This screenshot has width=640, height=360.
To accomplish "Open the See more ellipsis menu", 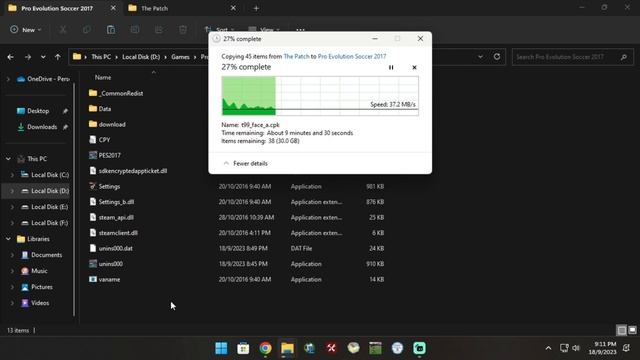I will (x=300, y=29).
